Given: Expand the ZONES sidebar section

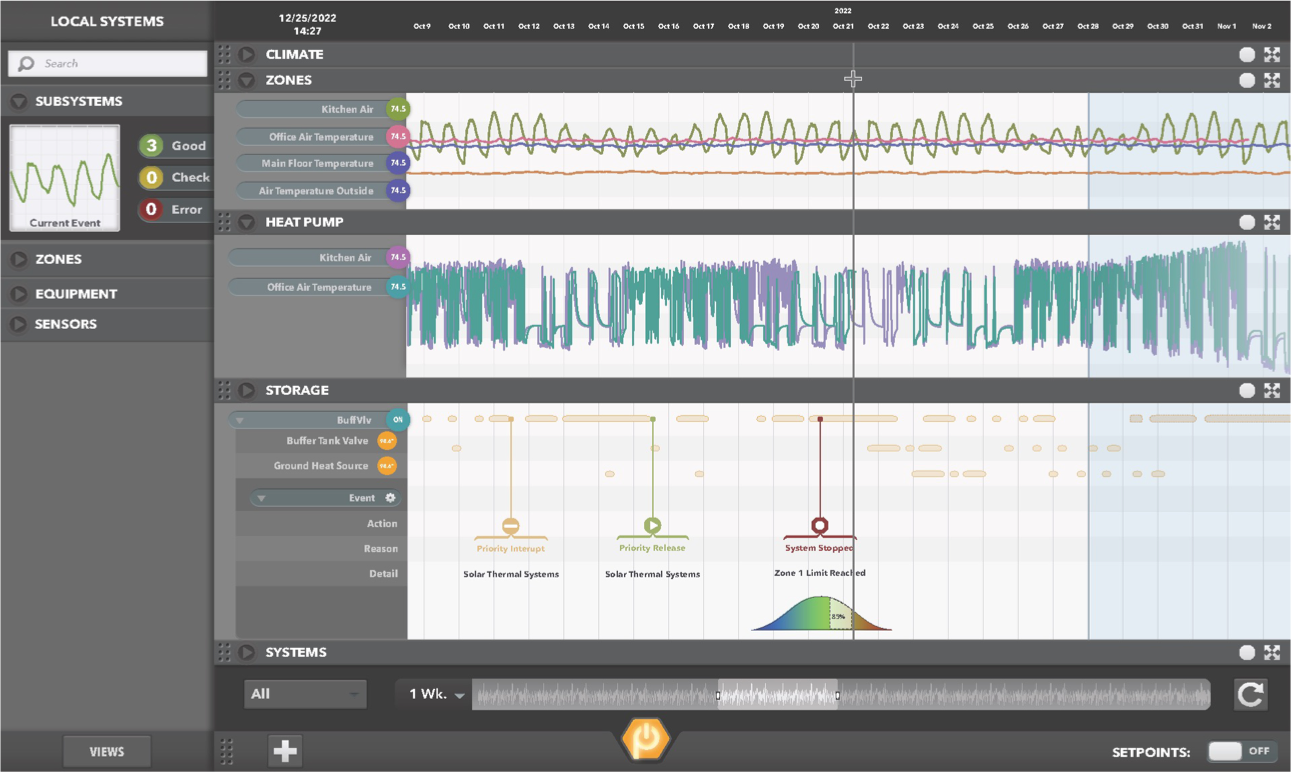Looking at the screenshot, I should [18, 259].
